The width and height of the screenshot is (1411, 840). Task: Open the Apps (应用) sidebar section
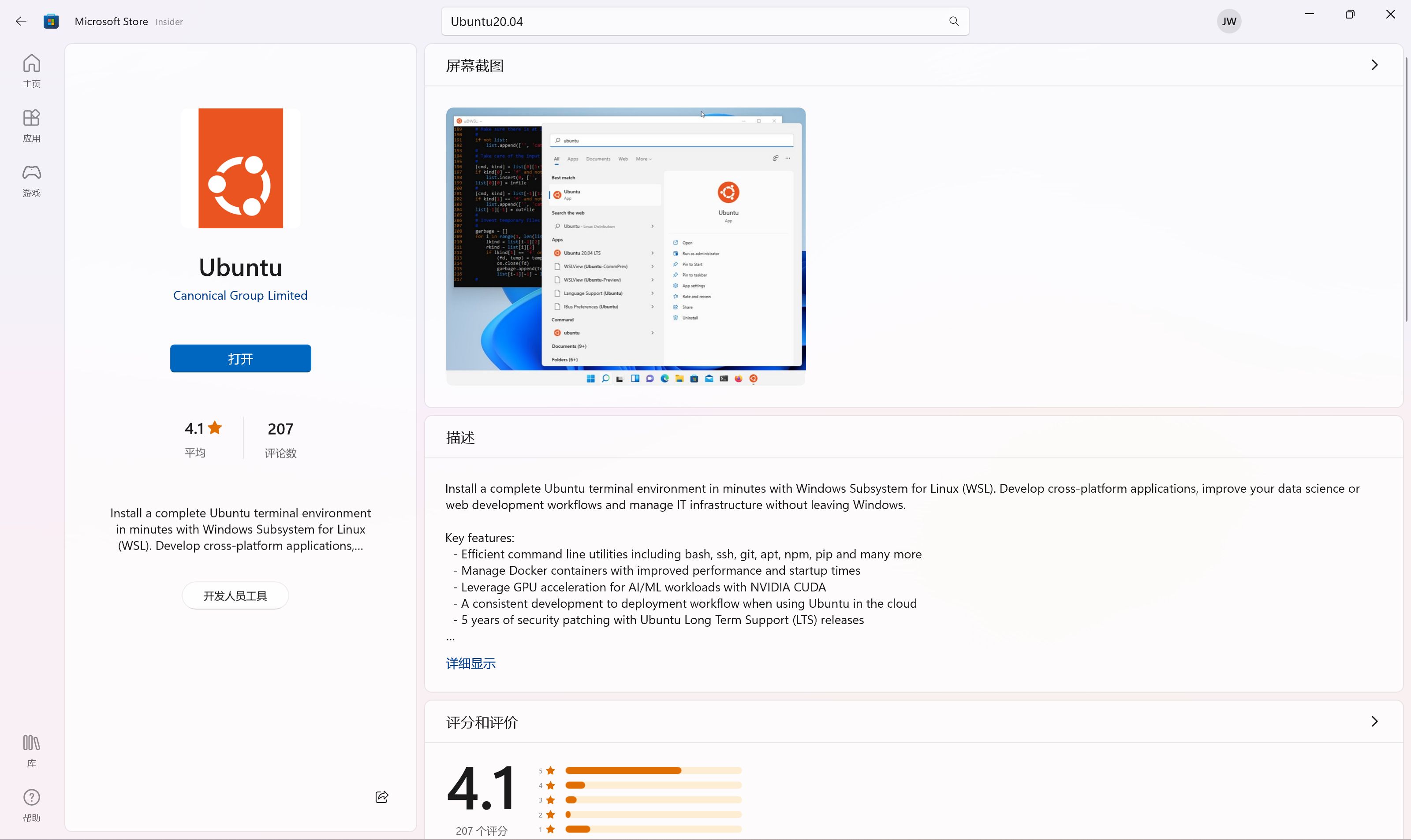(x=32, y=126)
